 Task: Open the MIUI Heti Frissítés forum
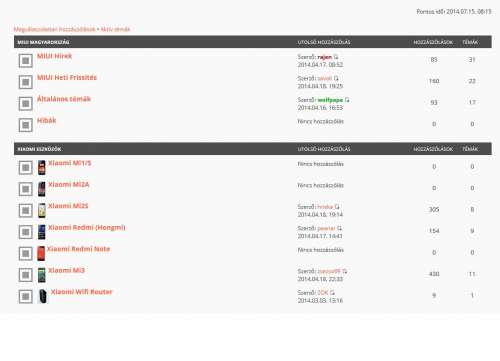[67, 77]
